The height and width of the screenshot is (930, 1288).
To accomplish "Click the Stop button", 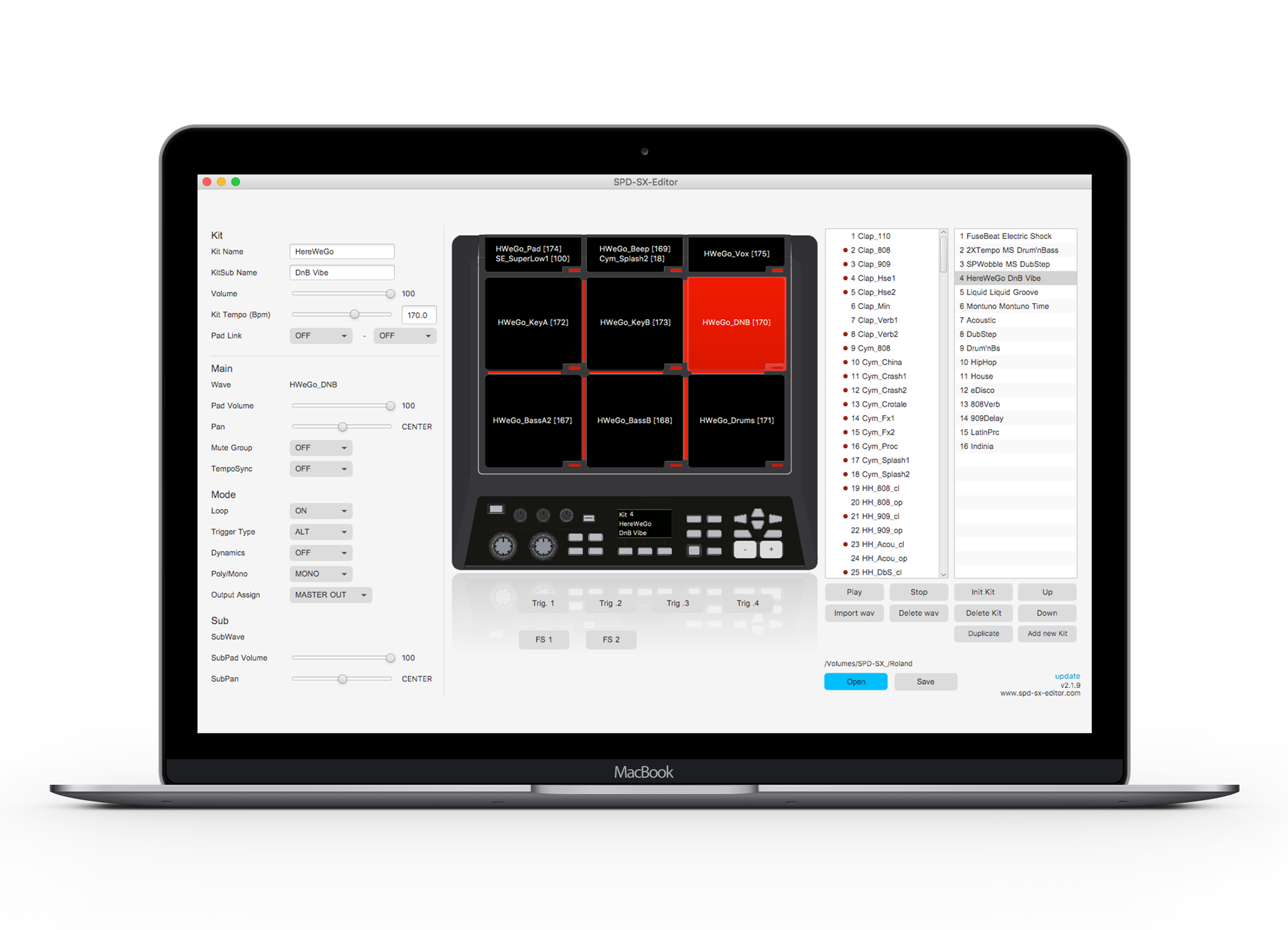I will [x=919, y=592].
